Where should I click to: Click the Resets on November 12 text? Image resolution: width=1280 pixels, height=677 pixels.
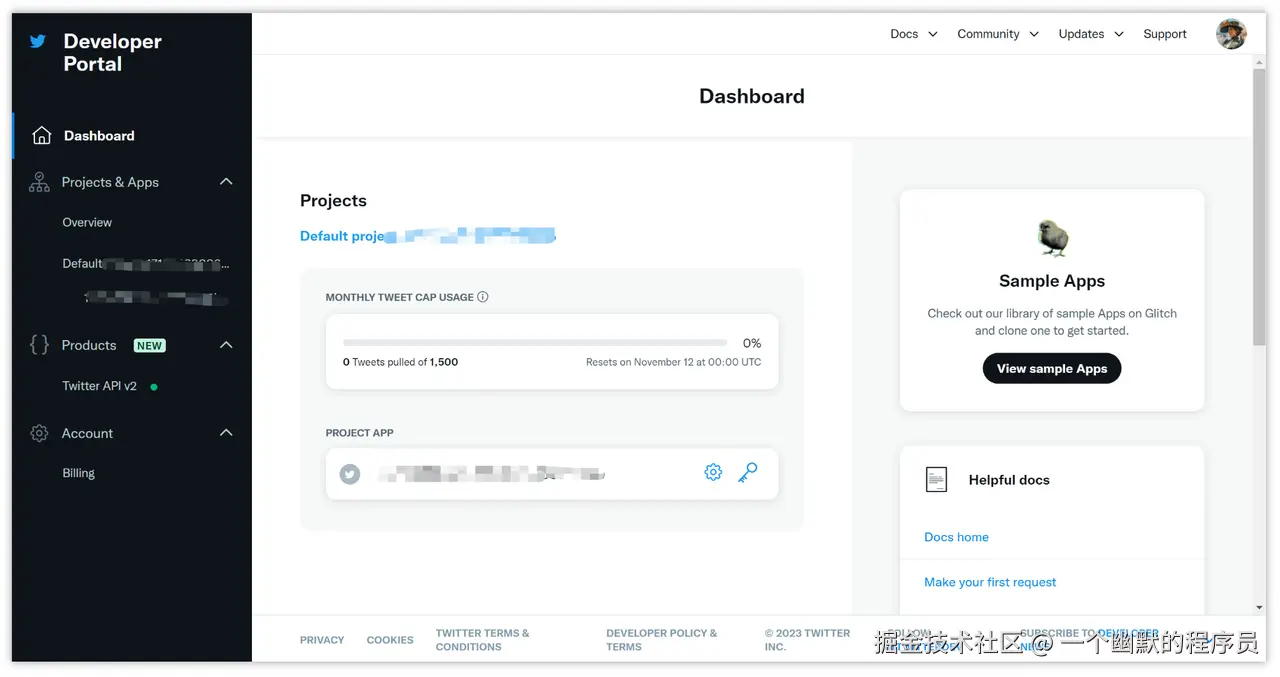click(x=673, y=362)
